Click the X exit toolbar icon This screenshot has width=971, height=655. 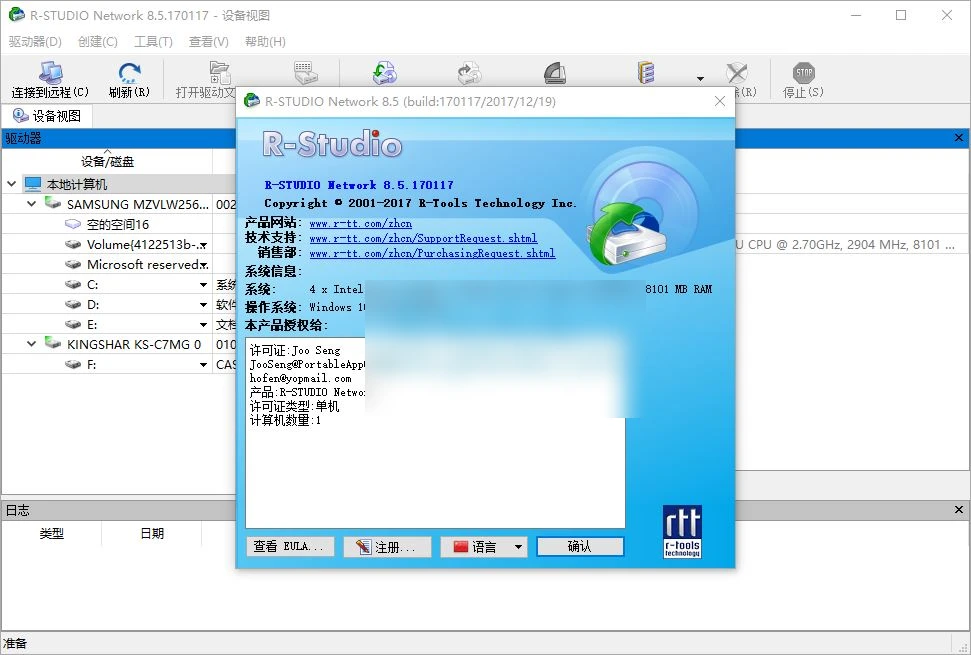pos(735,70)
